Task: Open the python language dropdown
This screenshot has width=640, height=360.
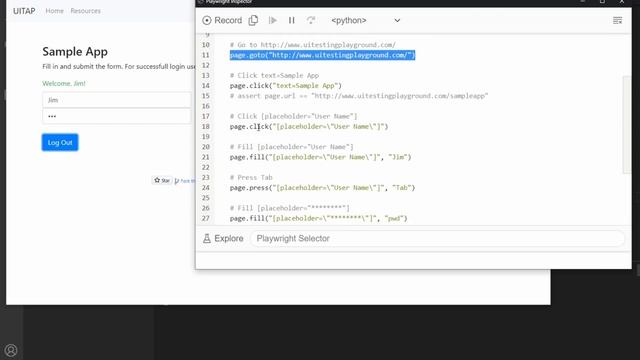Action: pos(366,20)
